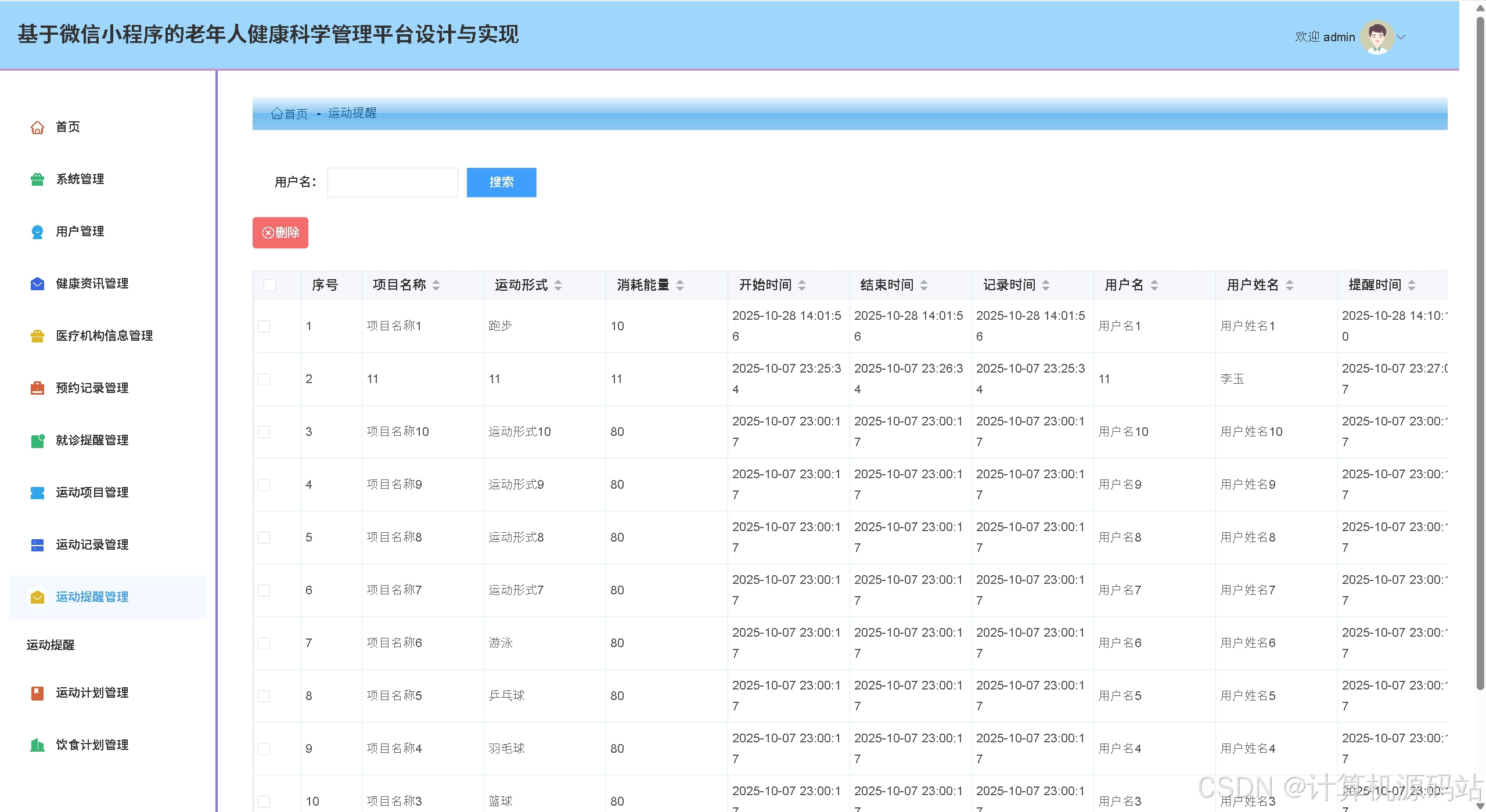
Task: Check the row for 项目名称8
Action: [264, 537]
